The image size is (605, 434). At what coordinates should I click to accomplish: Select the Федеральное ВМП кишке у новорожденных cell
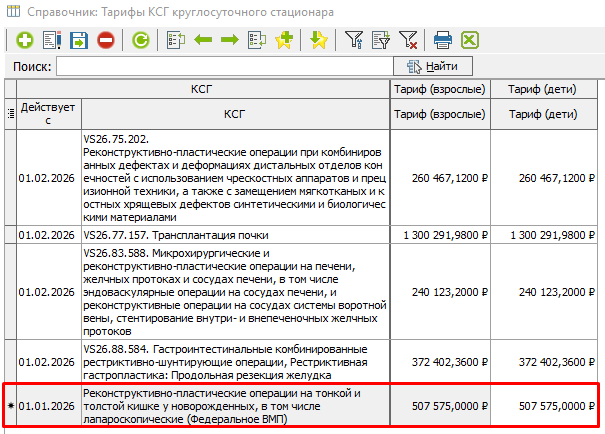235,406
